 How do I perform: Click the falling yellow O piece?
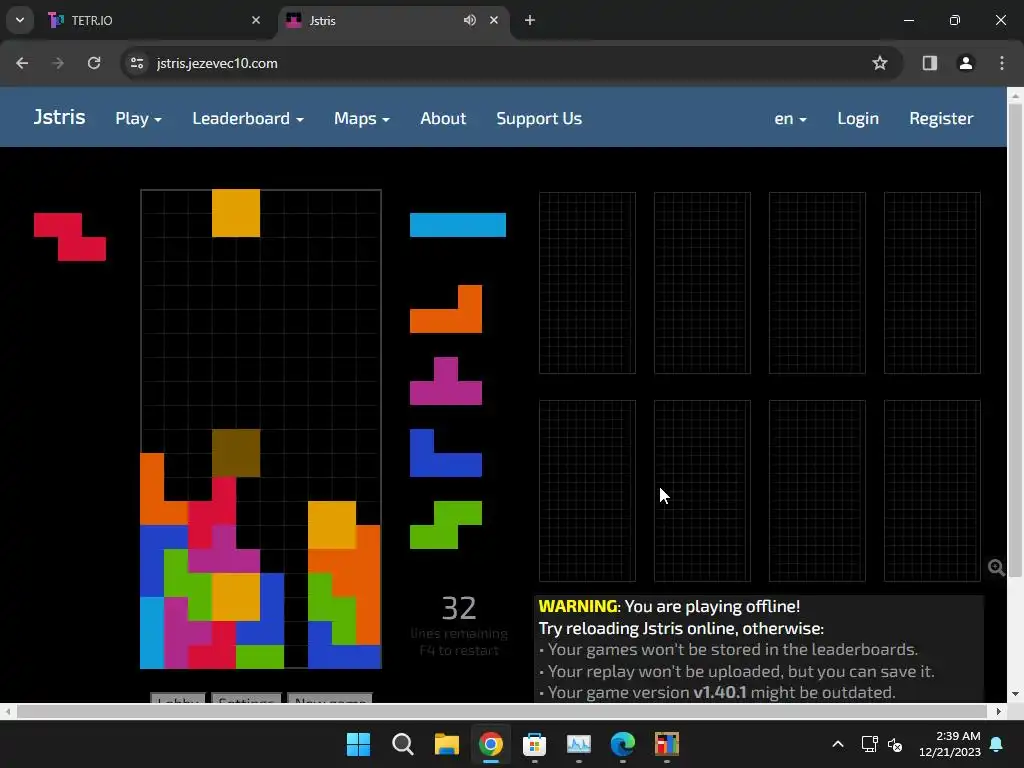(236, 213)
